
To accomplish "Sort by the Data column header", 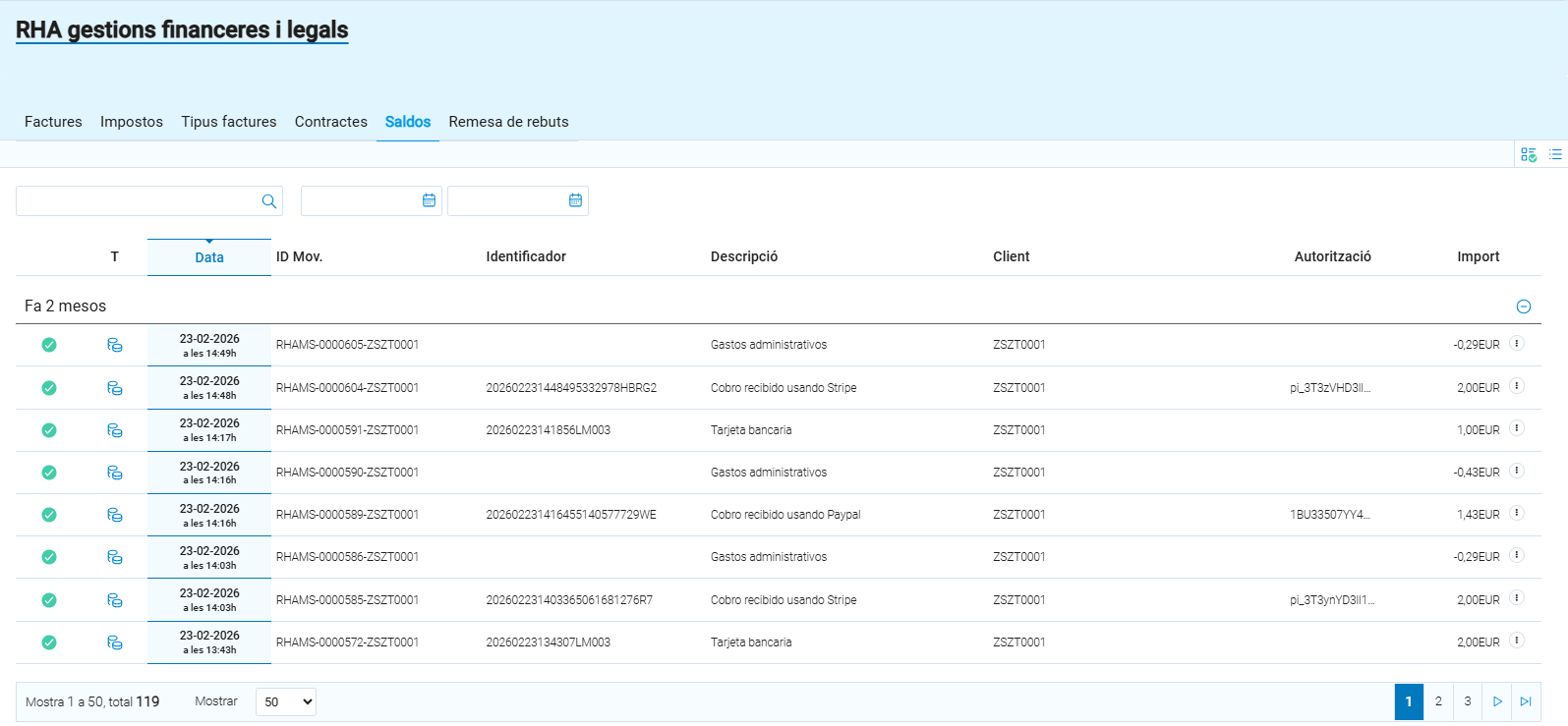I will pyautogui.click(x=209, y=257).
